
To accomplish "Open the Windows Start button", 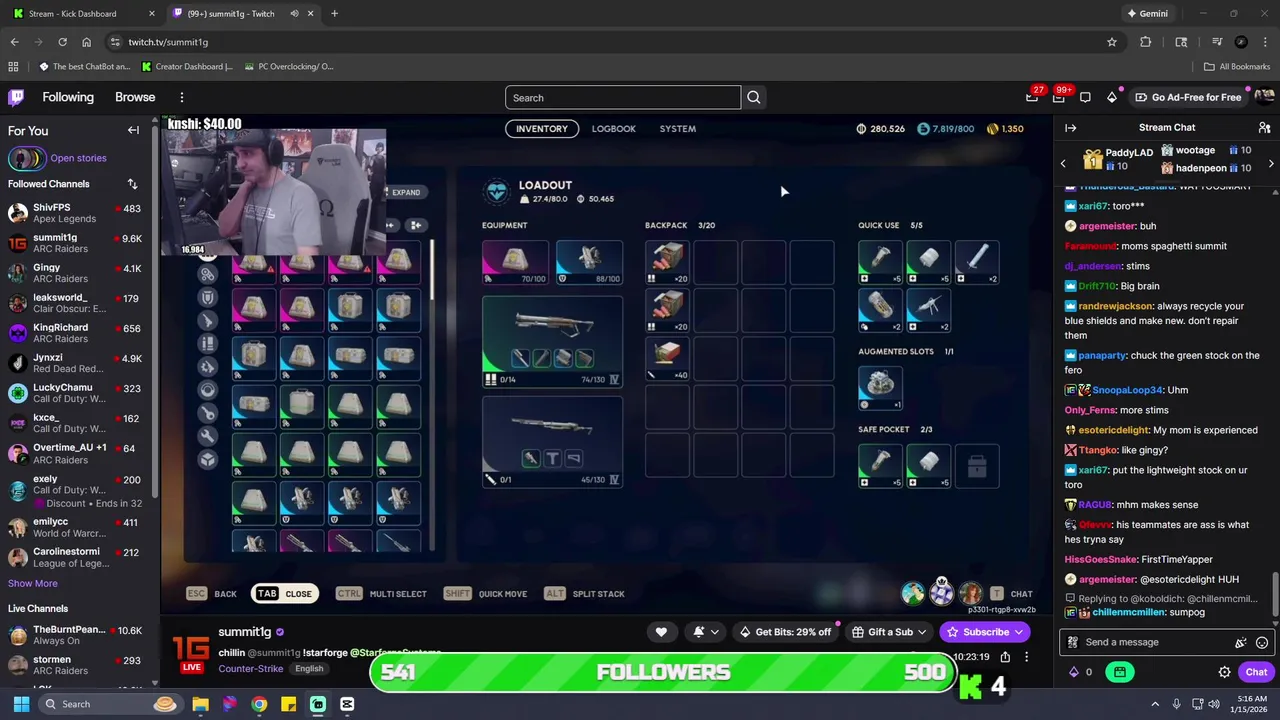I will [21, 704].
